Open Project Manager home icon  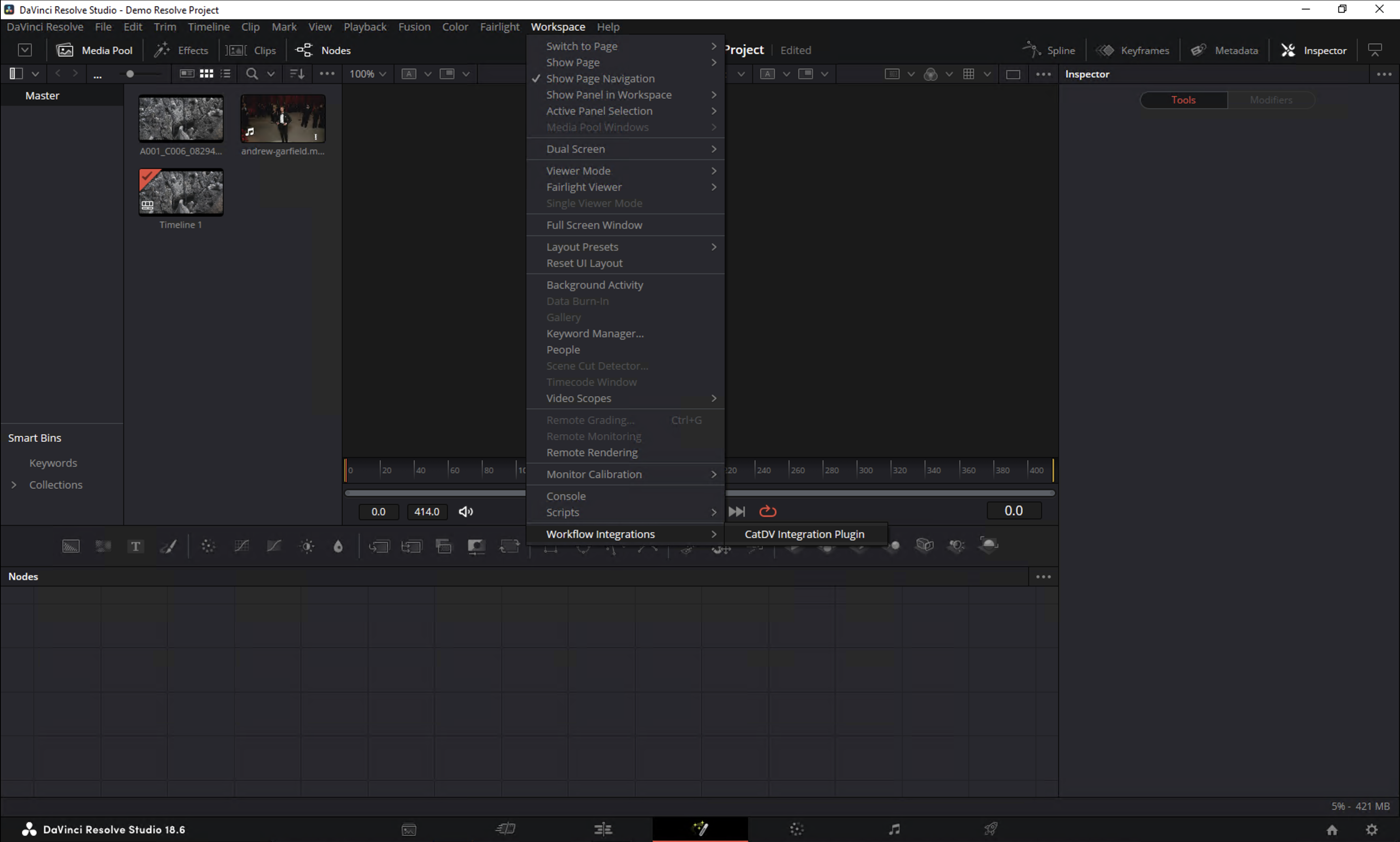coord(1332,829)
